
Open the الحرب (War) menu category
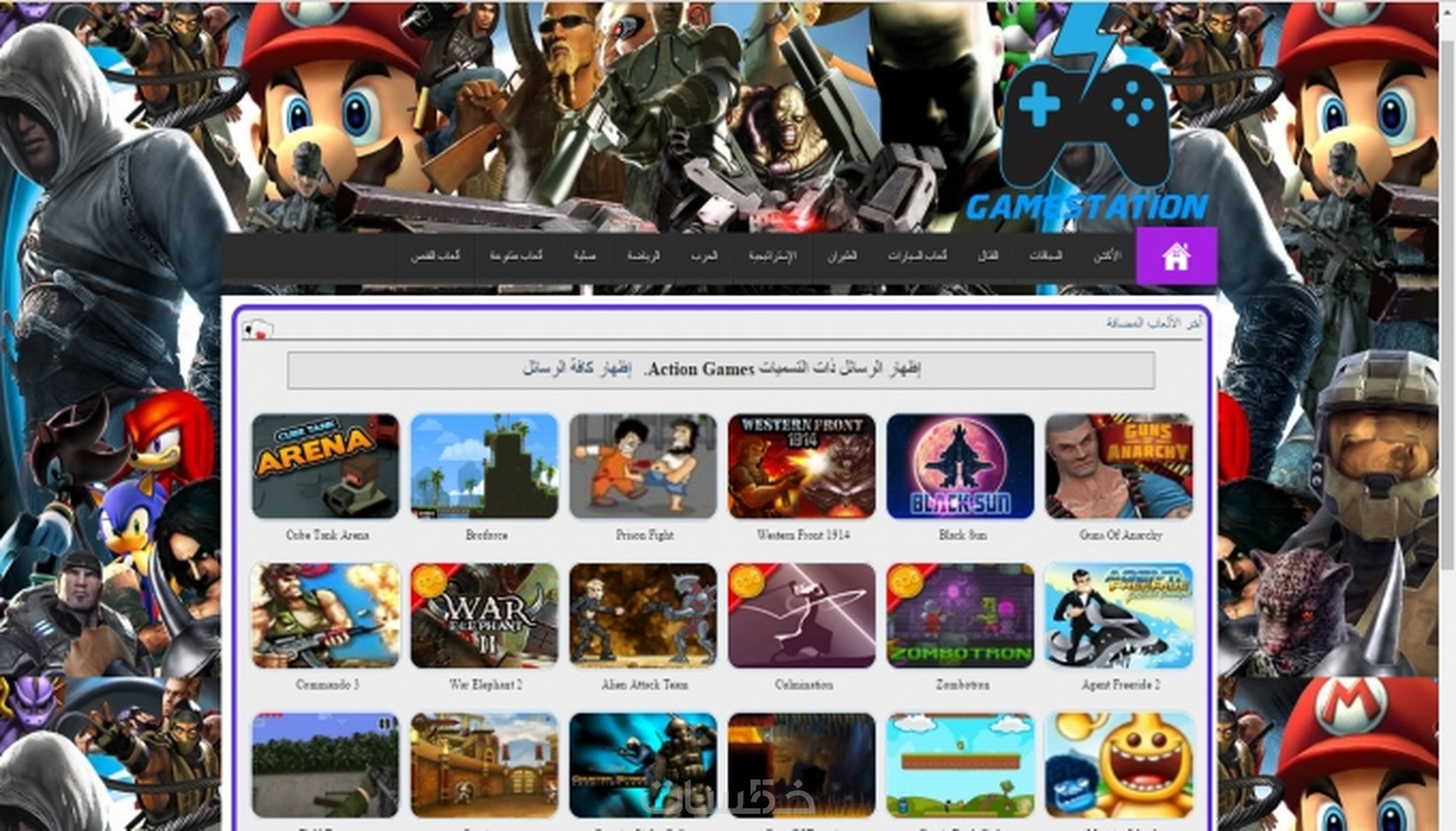point(704,255)
